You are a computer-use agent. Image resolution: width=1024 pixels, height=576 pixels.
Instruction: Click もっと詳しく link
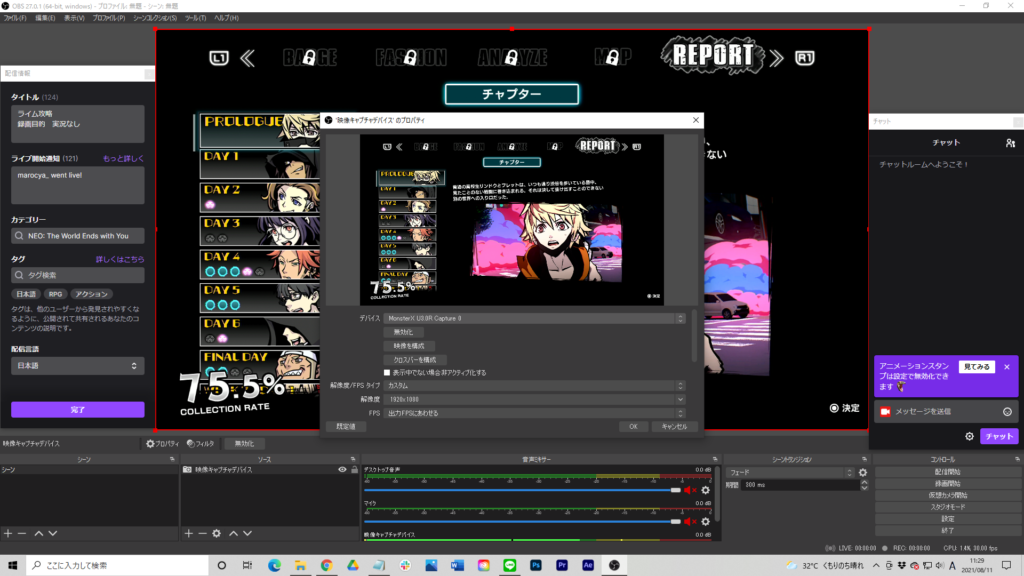click(123, 159)
